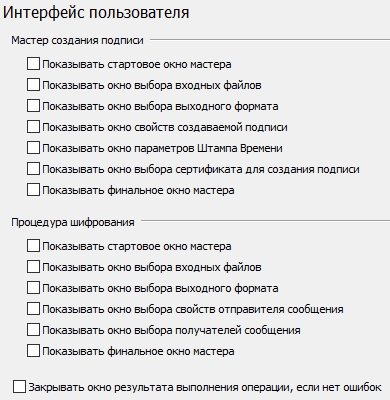Click the 'Мастер создания подписи' group header

pos(77,40)
